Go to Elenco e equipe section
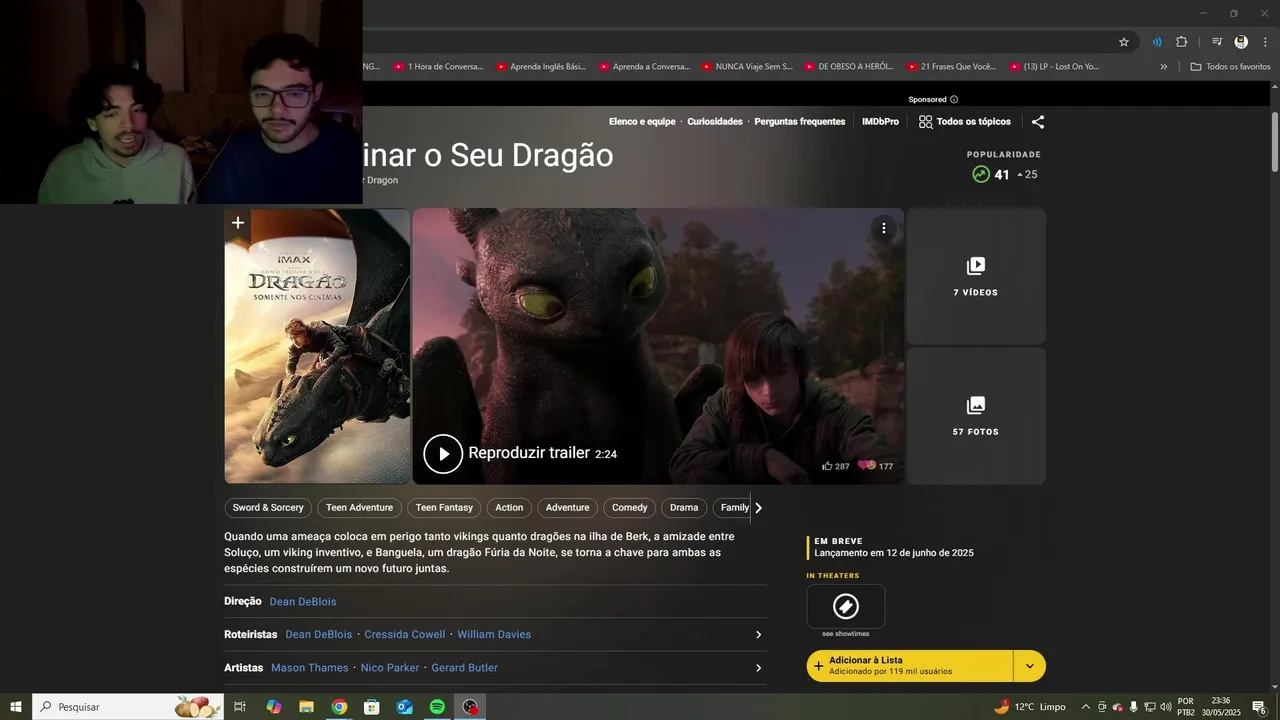The height and width of the screenshot is (720, 1280). point(642,122)
